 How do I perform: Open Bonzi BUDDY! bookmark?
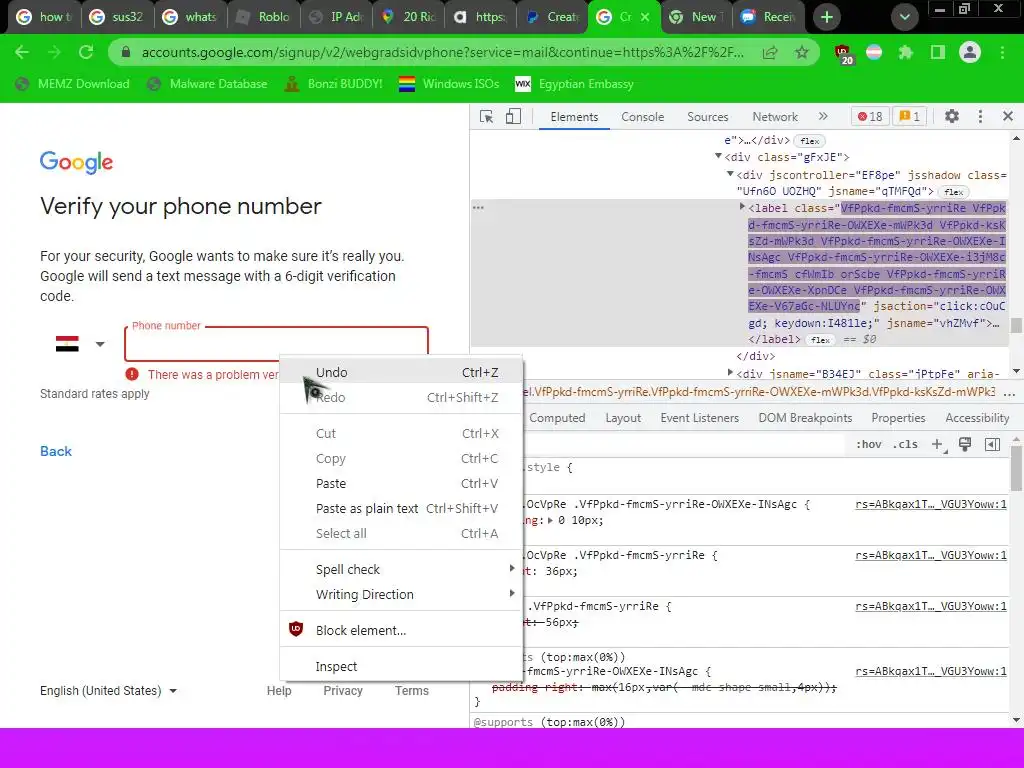(x=334, y=84)
